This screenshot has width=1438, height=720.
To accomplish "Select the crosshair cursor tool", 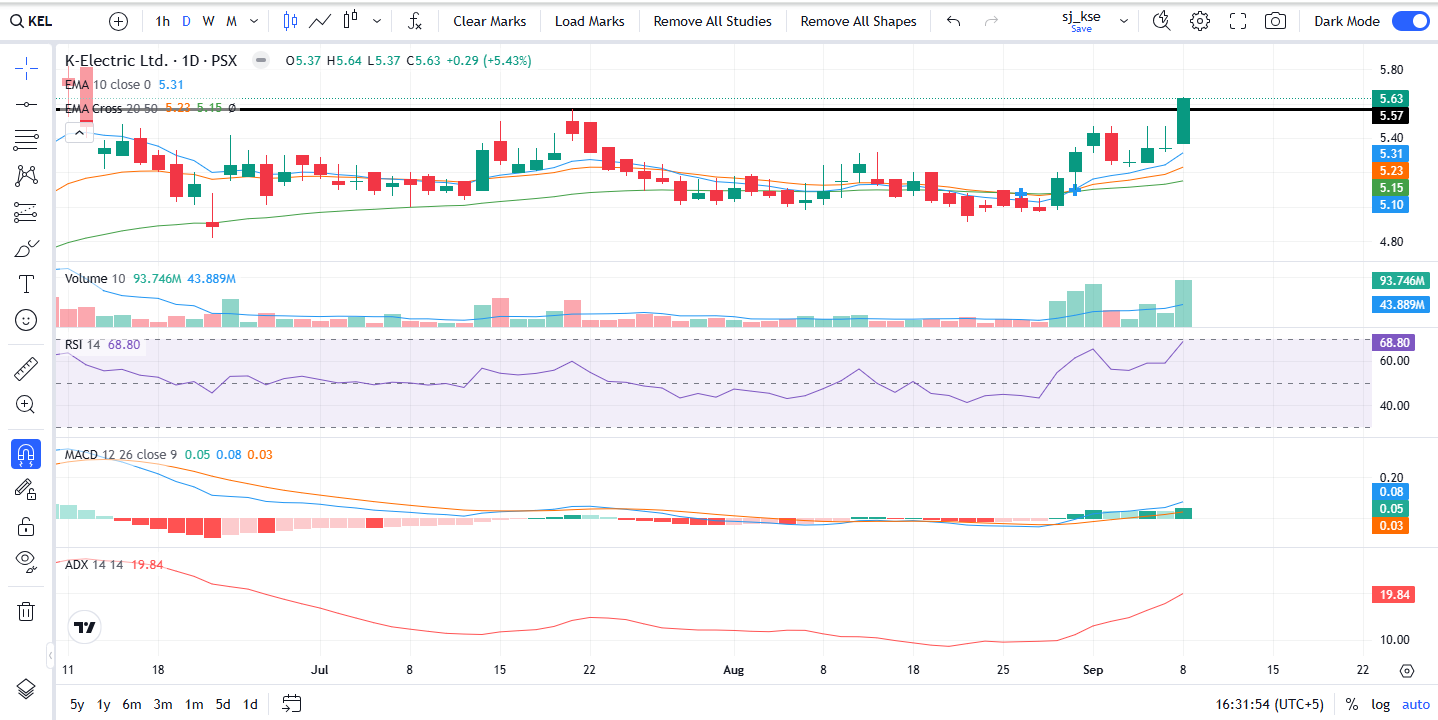I will coord(26,67).
